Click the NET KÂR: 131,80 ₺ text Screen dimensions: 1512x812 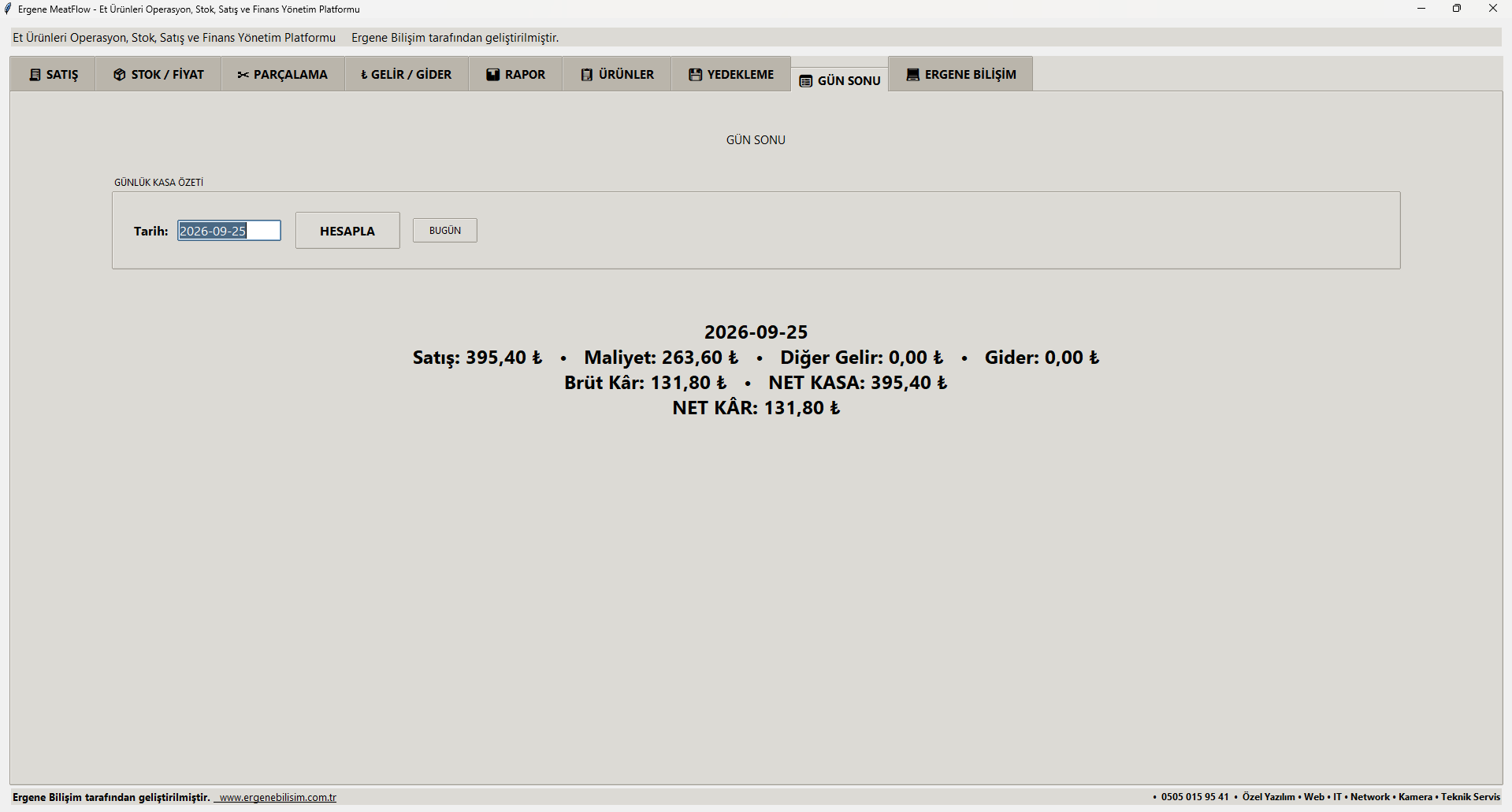(756, 408)
